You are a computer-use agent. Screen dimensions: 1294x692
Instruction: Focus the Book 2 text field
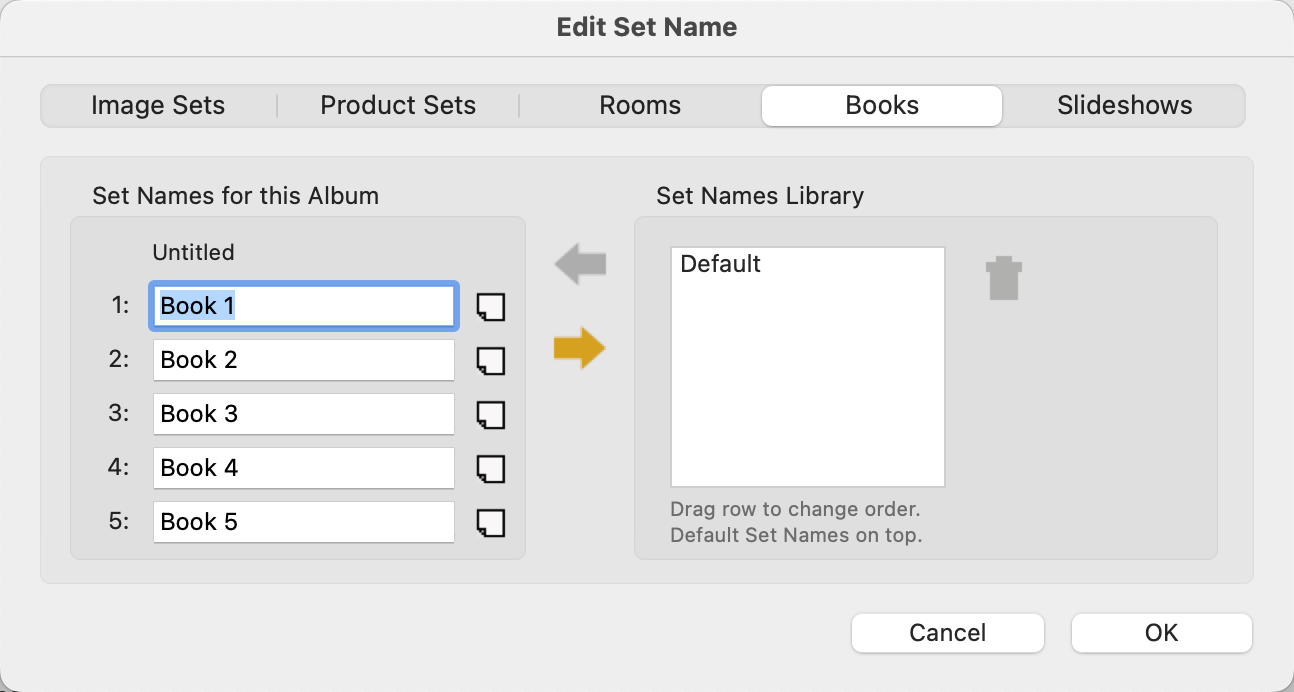tap(304, 360)
